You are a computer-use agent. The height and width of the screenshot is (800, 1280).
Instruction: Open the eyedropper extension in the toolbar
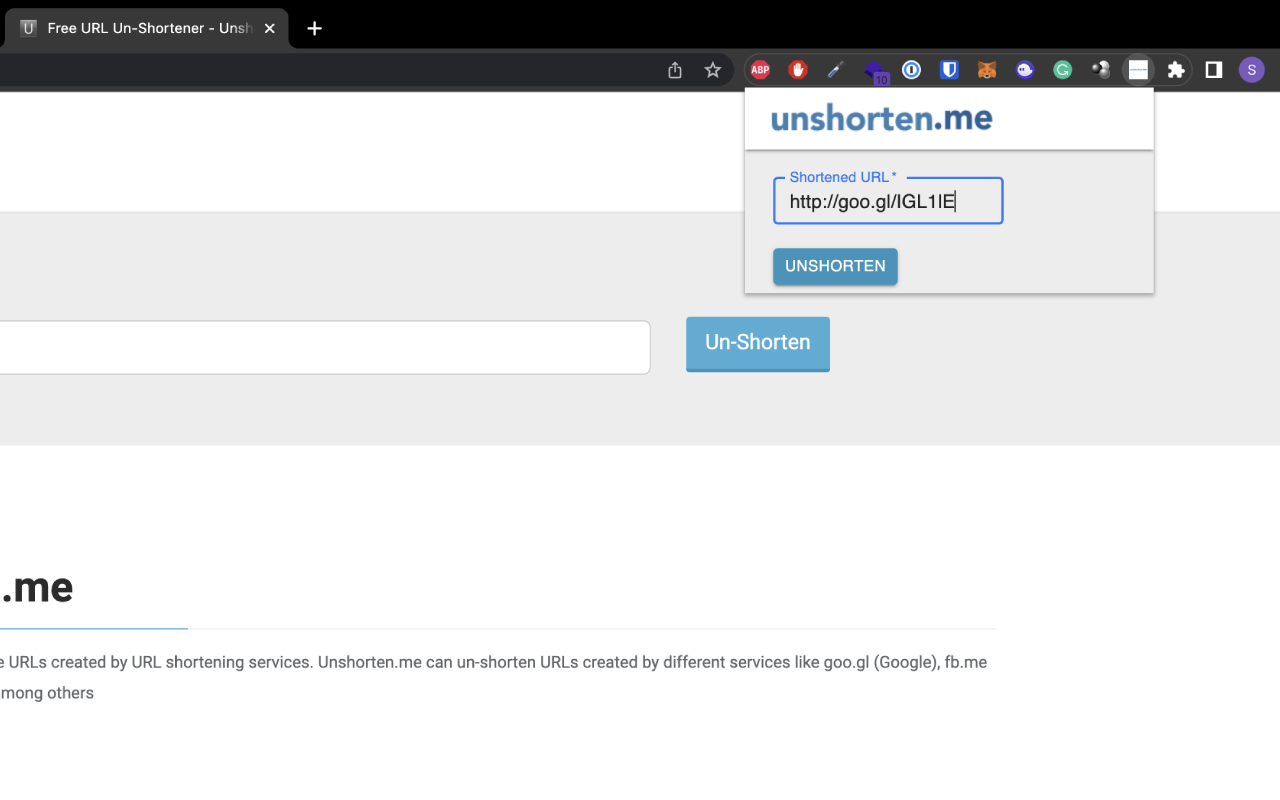[x=835, y=70]
